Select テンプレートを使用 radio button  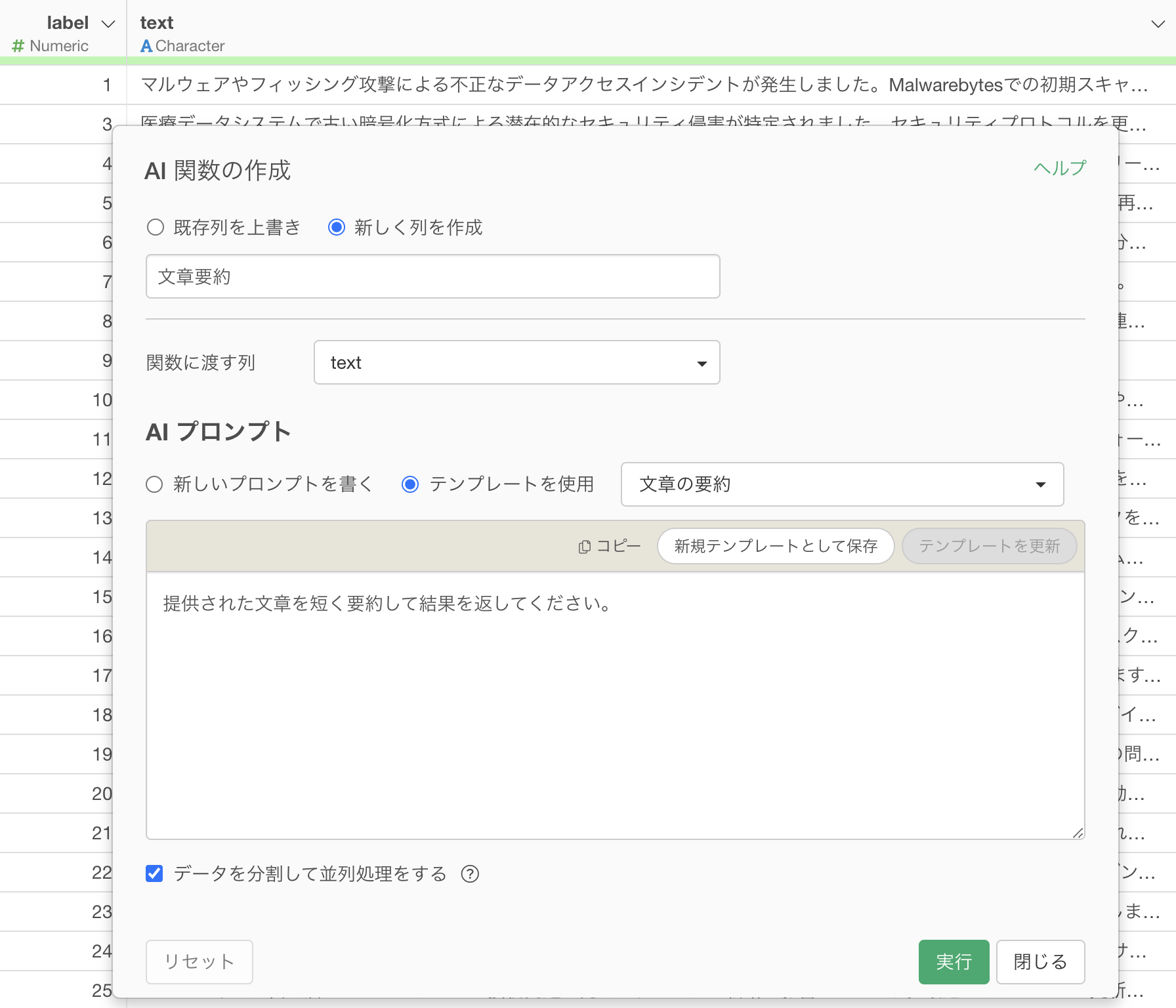tap(410, 484)
